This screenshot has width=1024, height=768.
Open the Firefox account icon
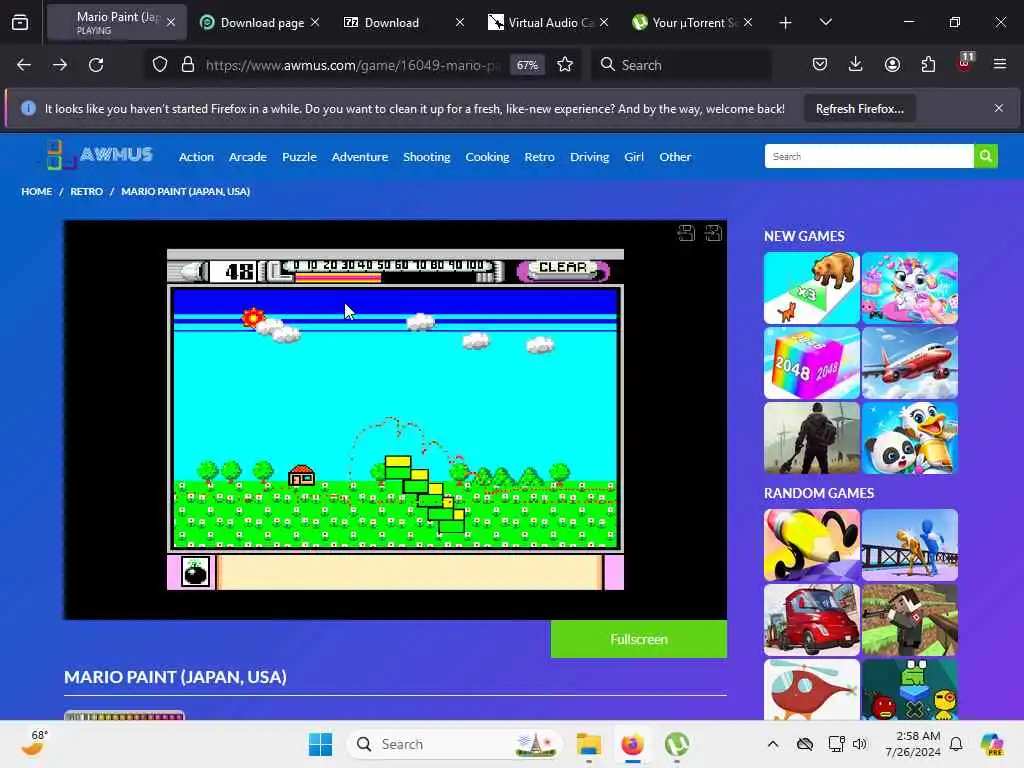(892, 64)
